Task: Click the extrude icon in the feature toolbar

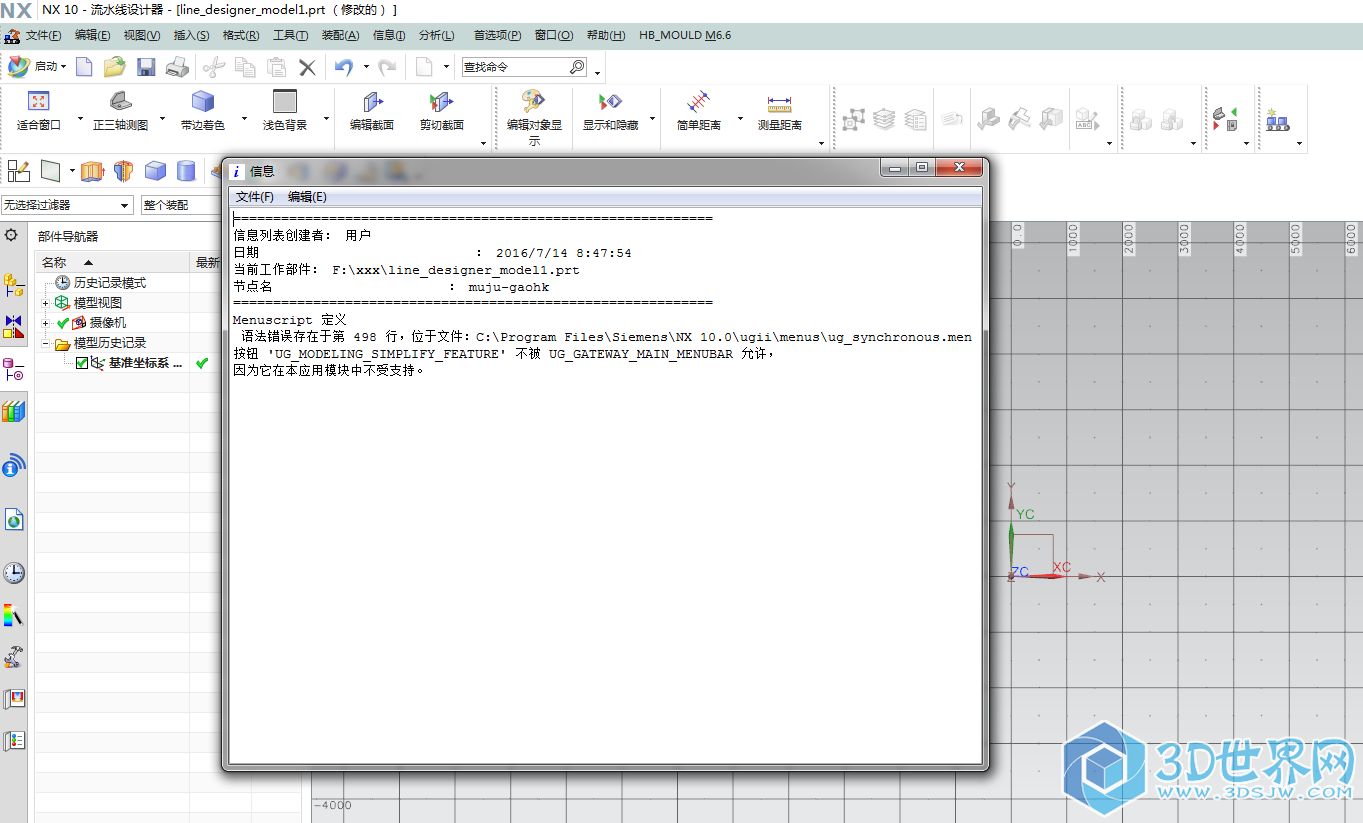Action: pos(93,171)
